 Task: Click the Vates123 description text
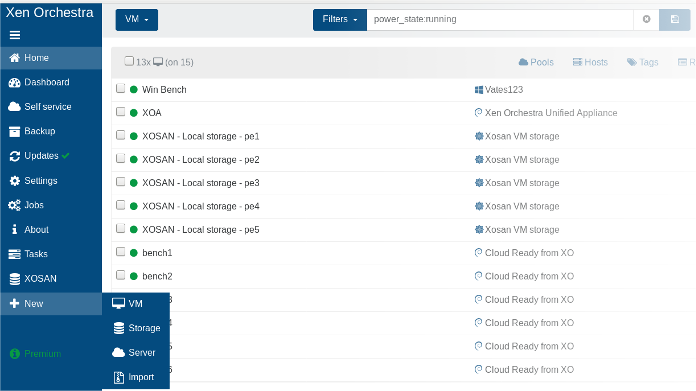click(504, 90)
